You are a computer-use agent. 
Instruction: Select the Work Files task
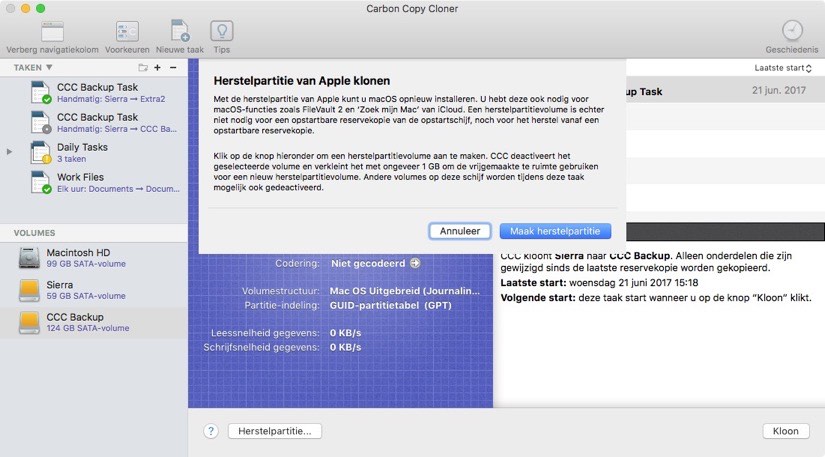[x=94, y=182]
